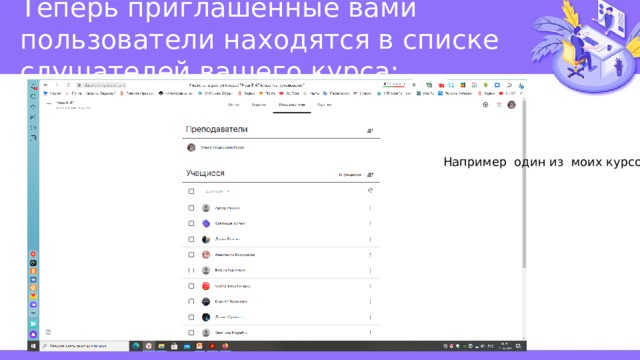The height and width of the screenshot is (360, 640).
Task: Open the account avatar in Classroom header
Action: coord(511,105)
